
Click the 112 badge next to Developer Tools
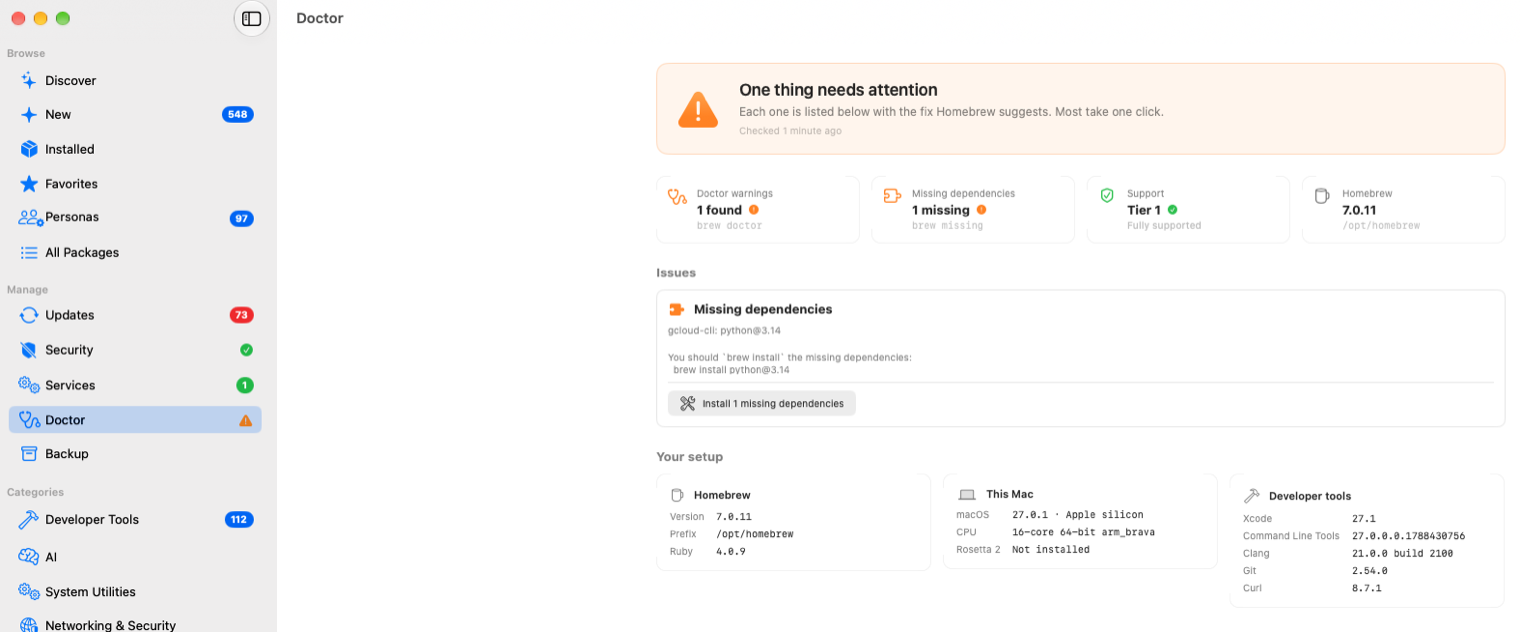pos(239,519)
